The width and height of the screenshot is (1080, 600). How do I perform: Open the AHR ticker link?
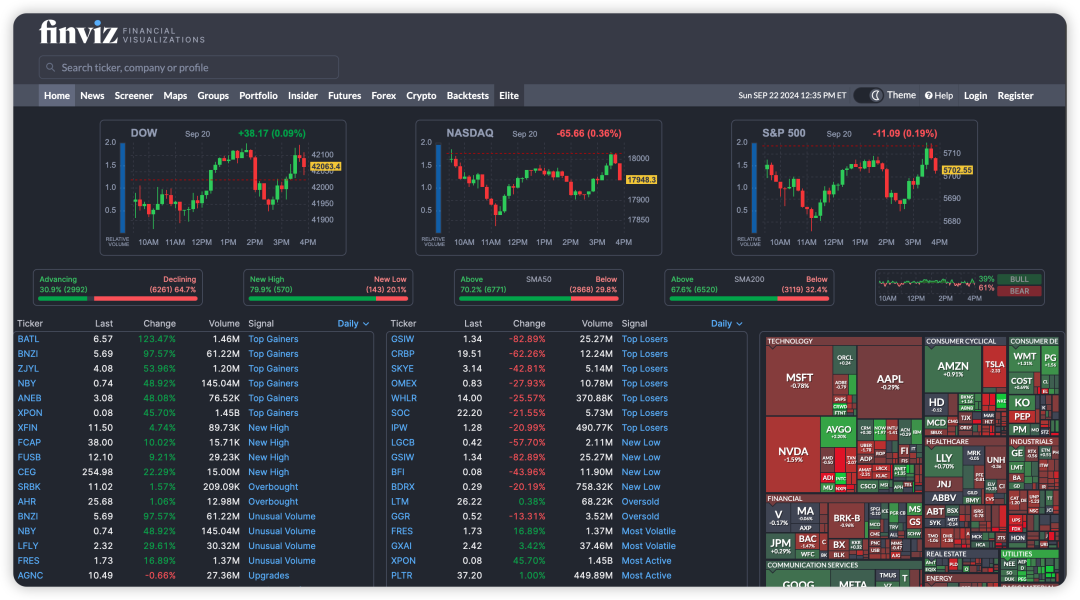(27, 501)
